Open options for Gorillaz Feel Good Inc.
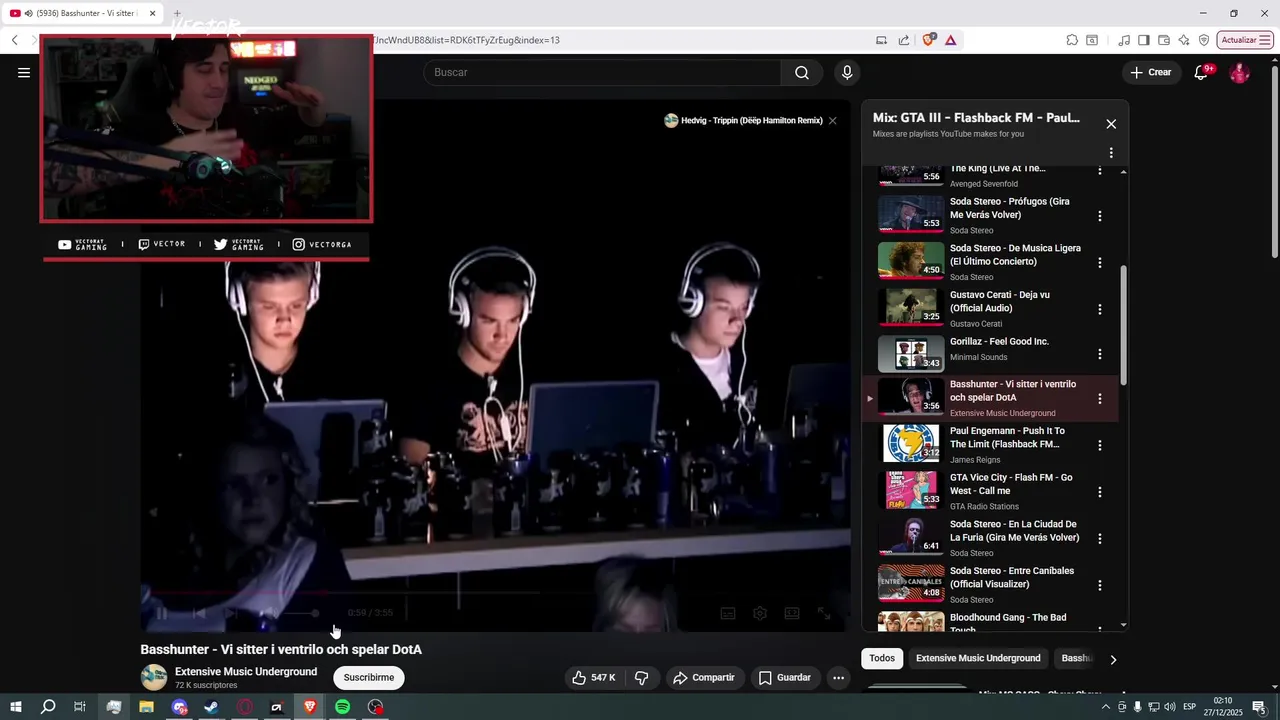 coord(1100,354)
